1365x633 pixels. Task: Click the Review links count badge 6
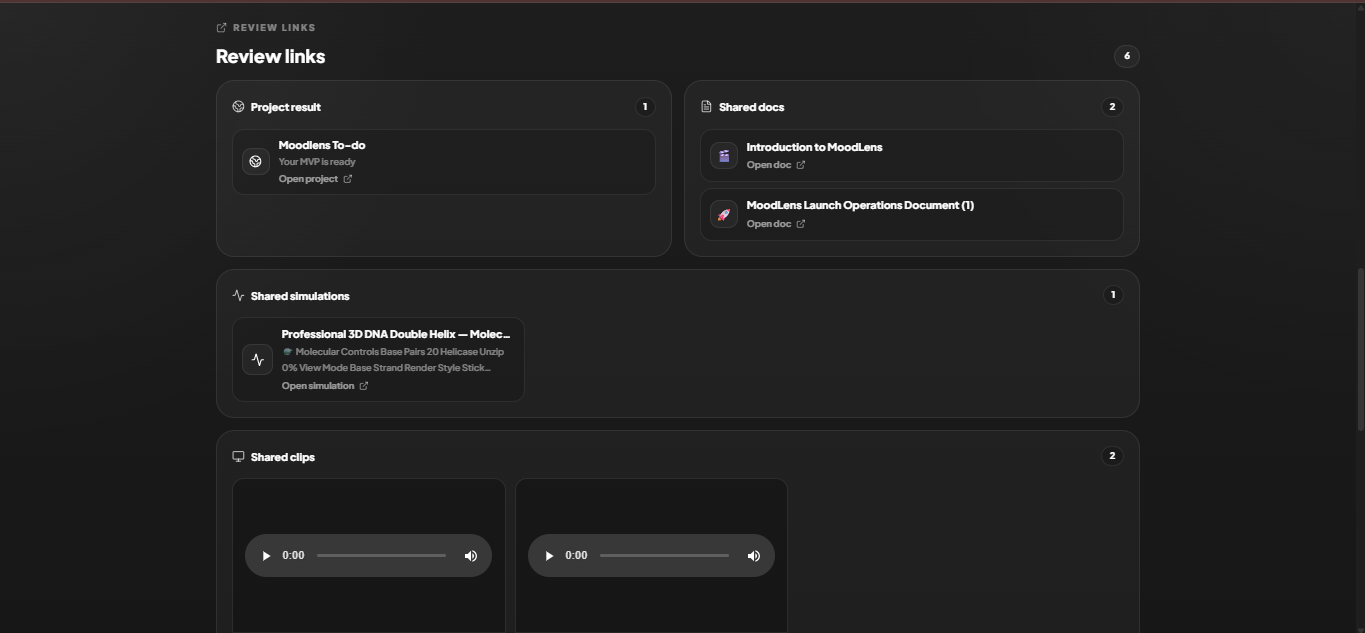coord(1127,56)
